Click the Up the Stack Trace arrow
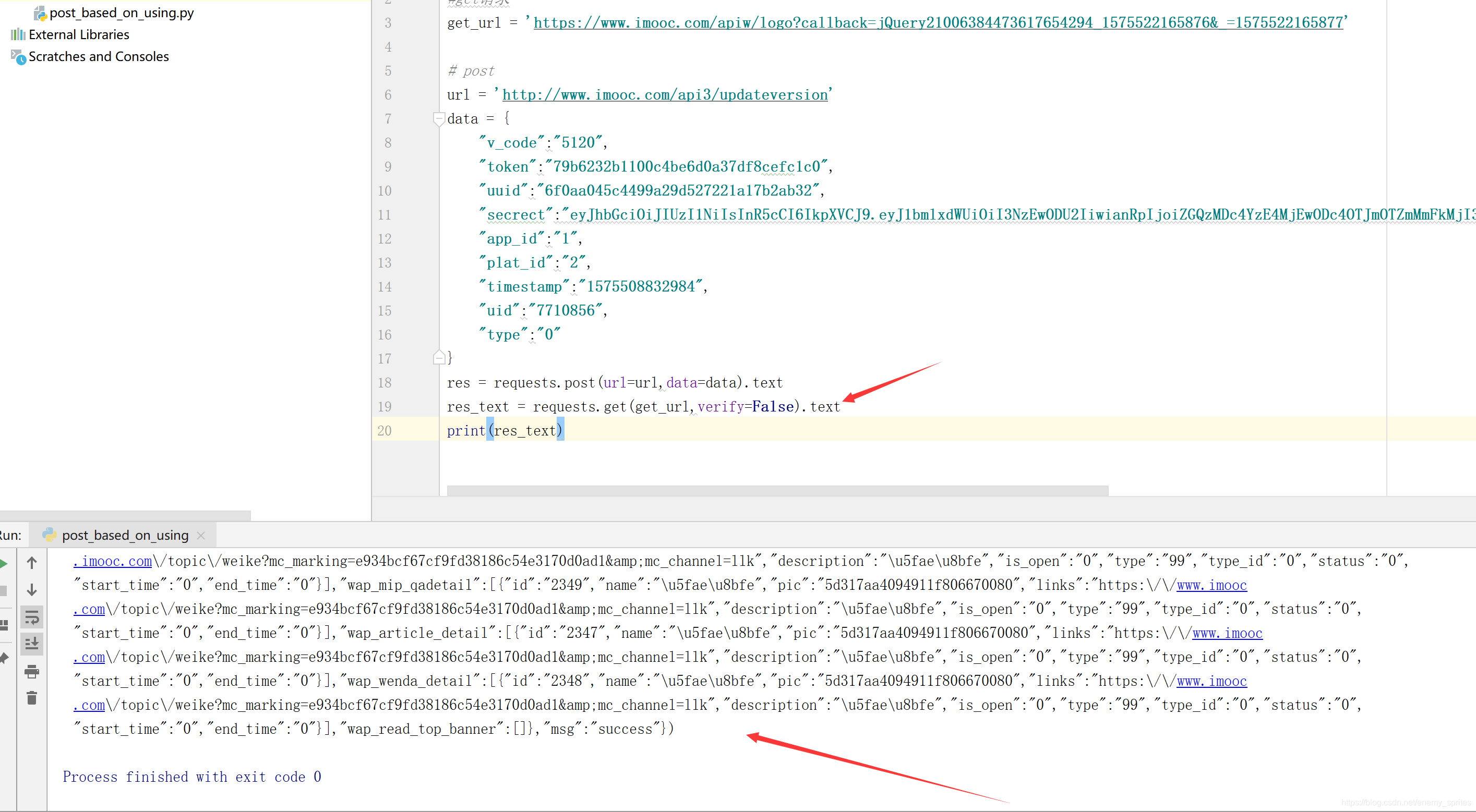This screenshot has height=812, width=1476. click(31, 563)
